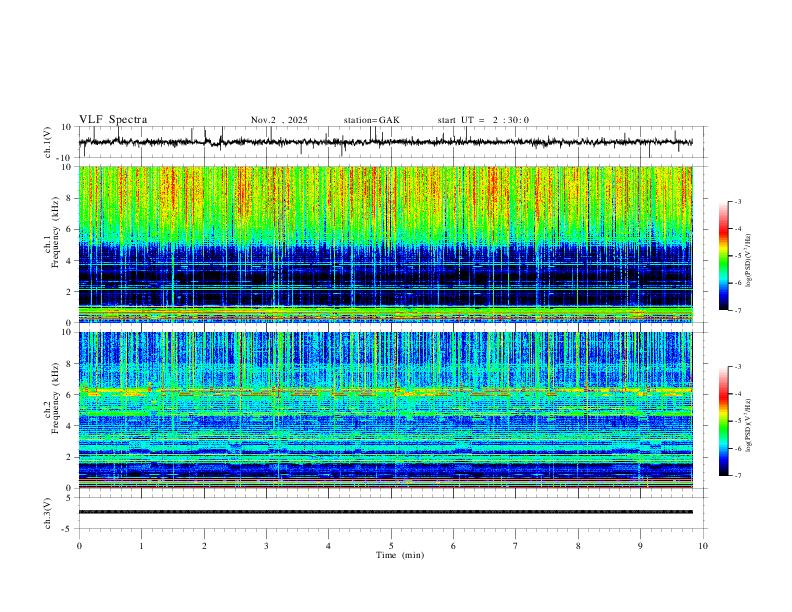The width and height of the screenshot is (792, 612).
Task: Click the "6" kHz tick on ch.2 axis
Action: 70,395
